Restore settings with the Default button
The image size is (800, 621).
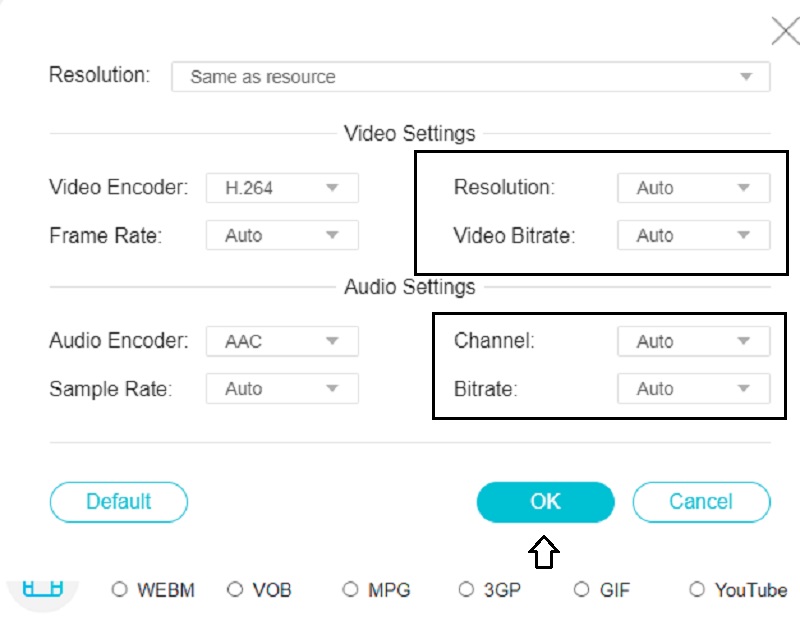coord(118,501)
